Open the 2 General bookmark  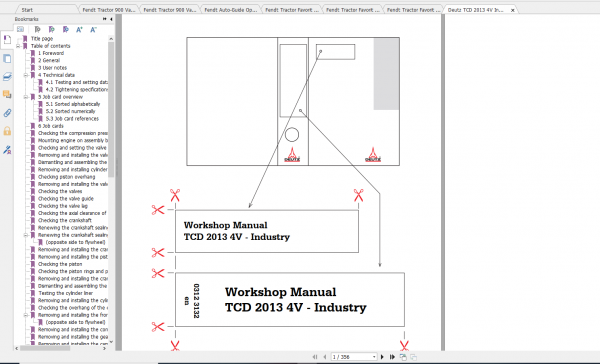[49, 60]
